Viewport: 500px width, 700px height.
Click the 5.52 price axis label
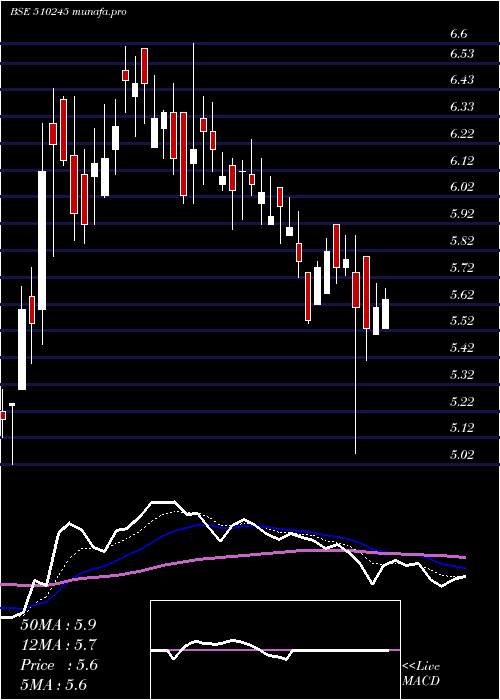click(462, 321)
